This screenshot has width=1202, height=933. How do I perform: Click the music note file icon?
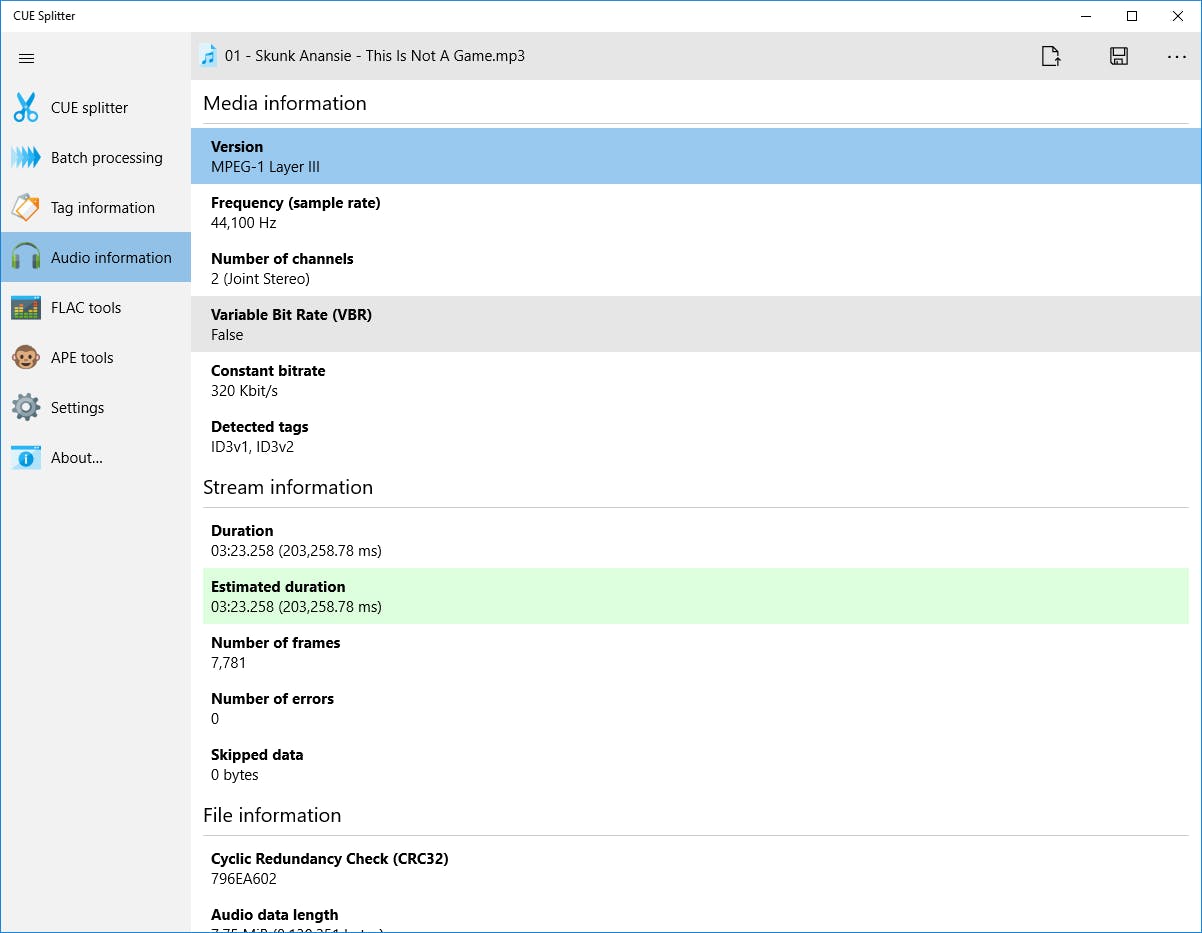(x=208, y=56)
